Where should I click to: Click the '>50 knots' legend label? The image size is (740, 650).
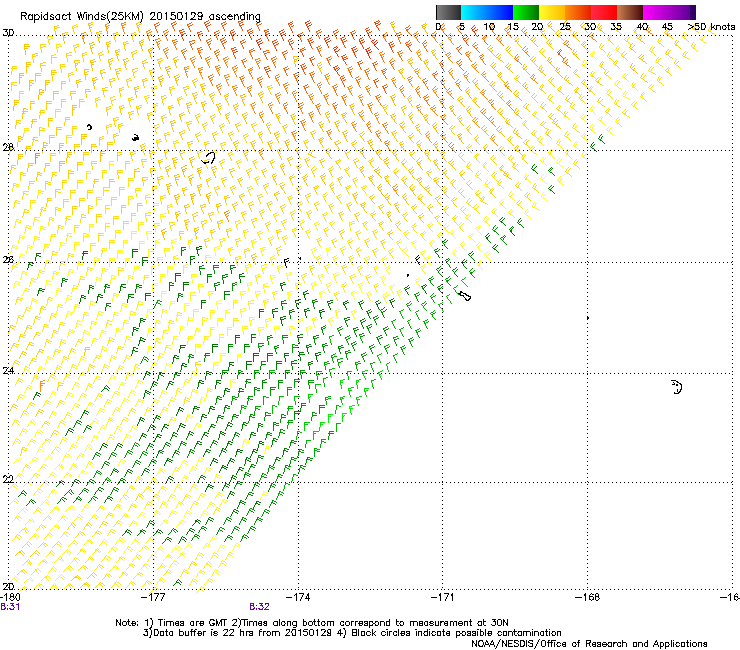click(x=711, y=27)
